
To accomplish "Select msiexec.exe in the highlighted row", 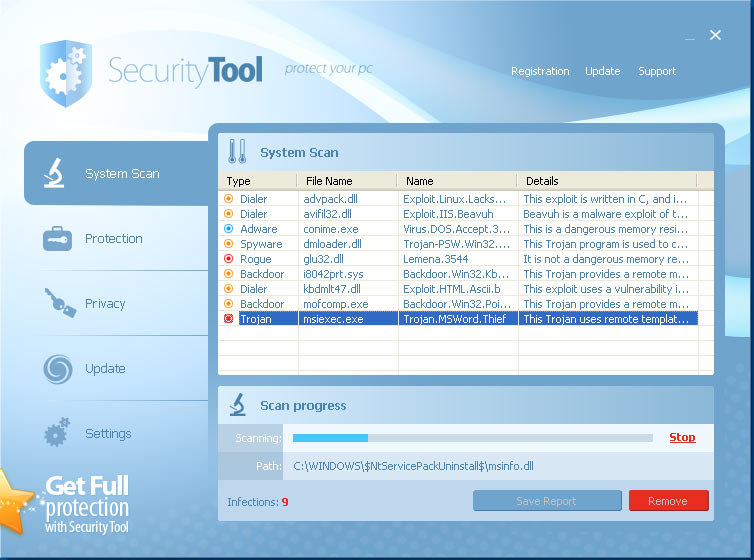I will click(333, 319).
